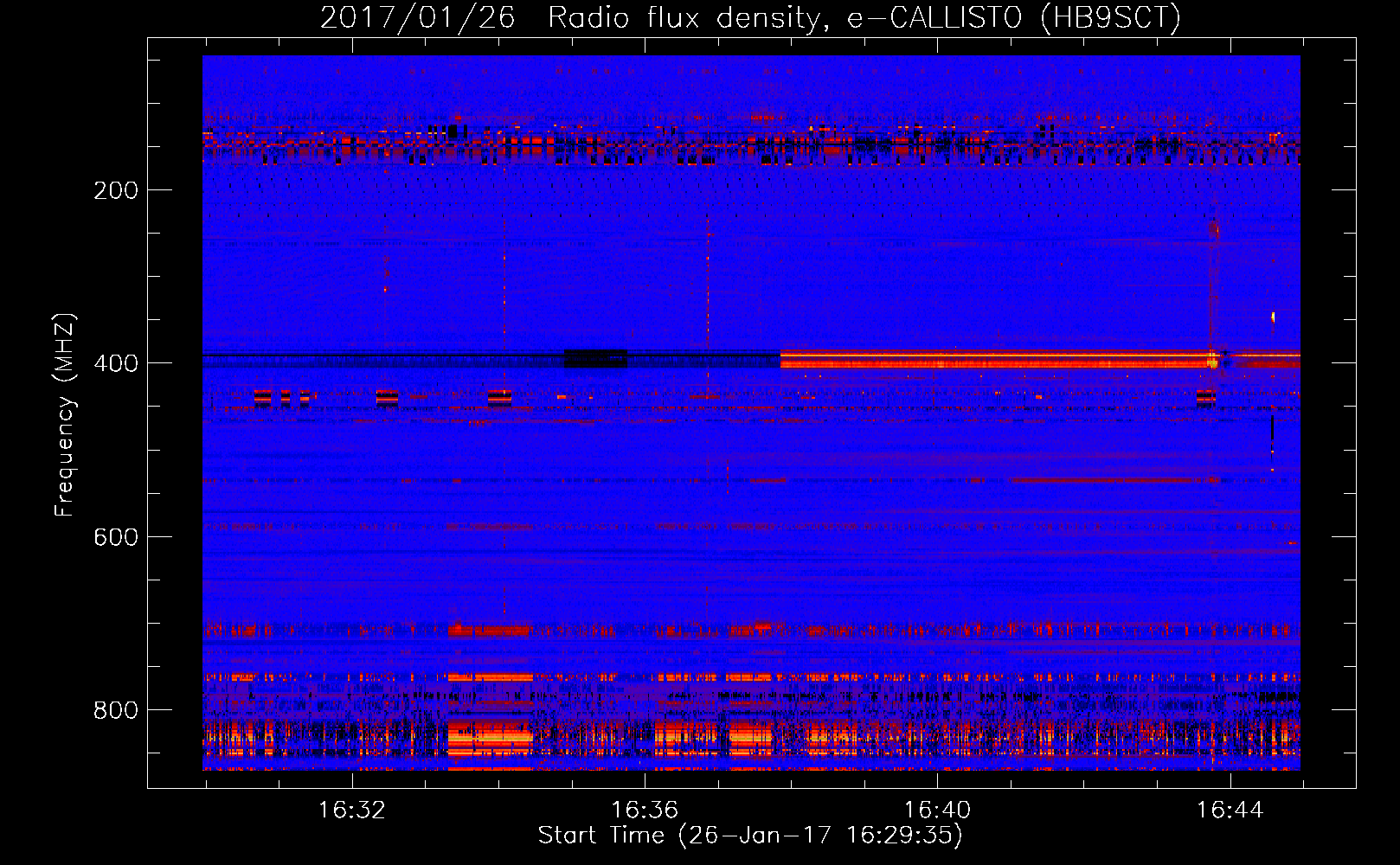
Task: Click the 16:40 time tick label
Action: (x=937, y=811)
